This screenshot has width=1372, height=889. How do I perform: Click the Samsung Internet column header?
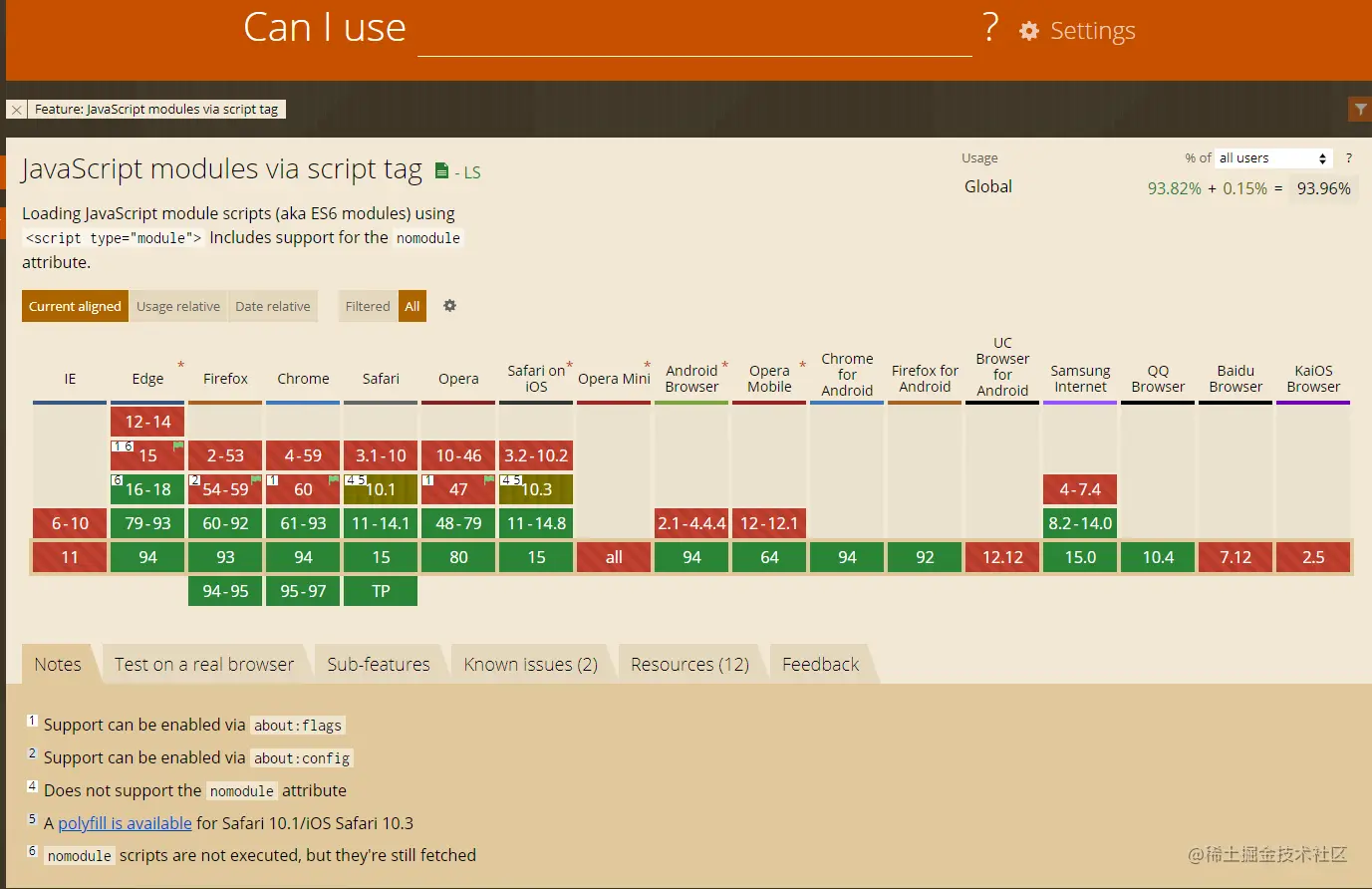tap(1080, 379)
